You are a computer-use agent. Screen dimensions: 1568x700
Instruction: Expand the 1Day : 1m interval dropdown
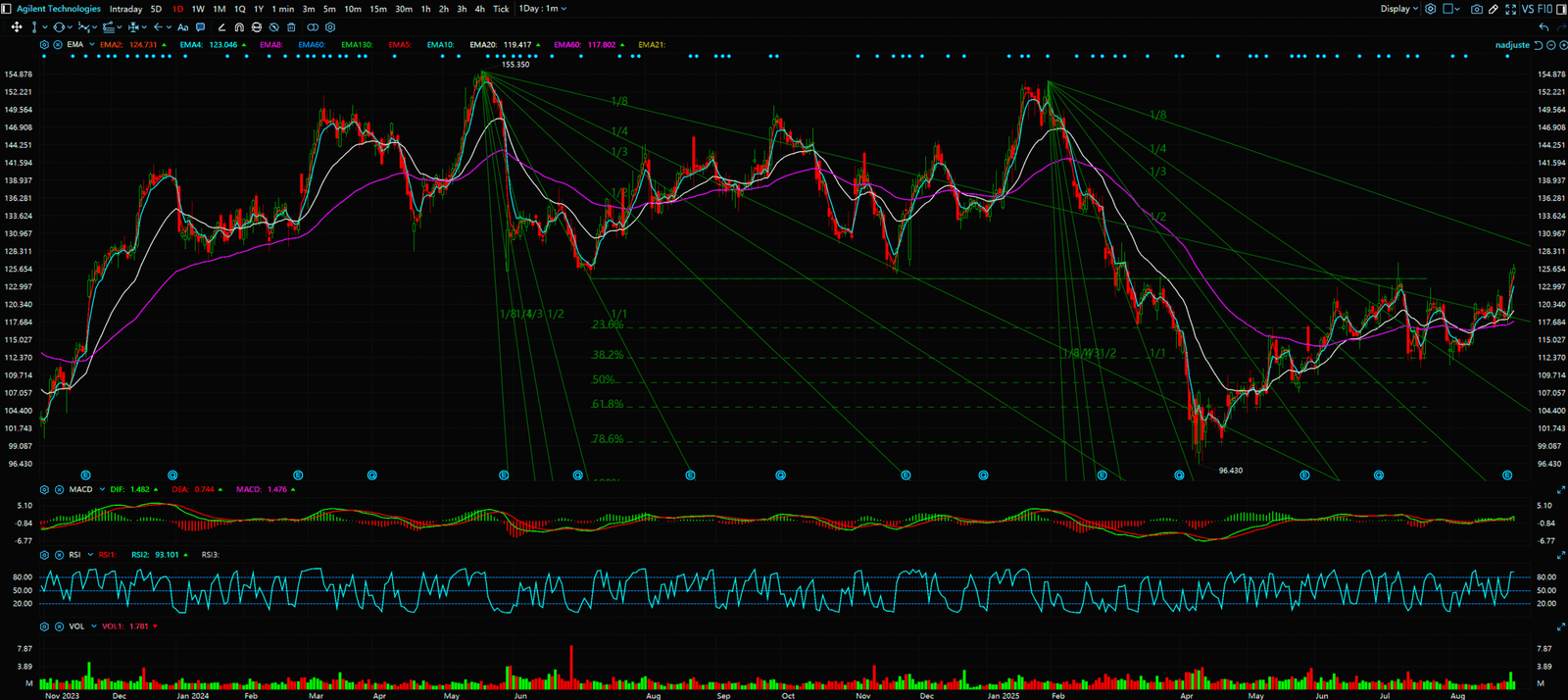(x=542, y=9)
